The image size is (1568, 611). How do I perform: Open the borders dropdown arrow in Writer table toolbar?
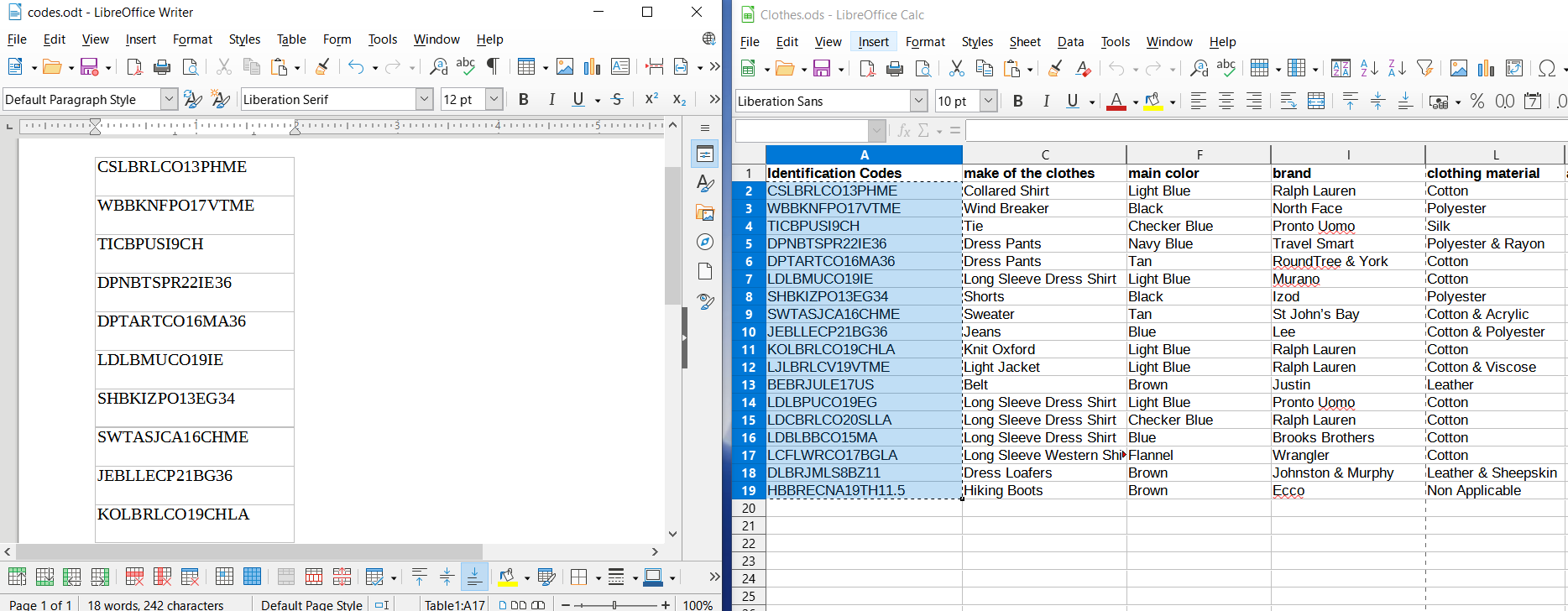point(598,577)
